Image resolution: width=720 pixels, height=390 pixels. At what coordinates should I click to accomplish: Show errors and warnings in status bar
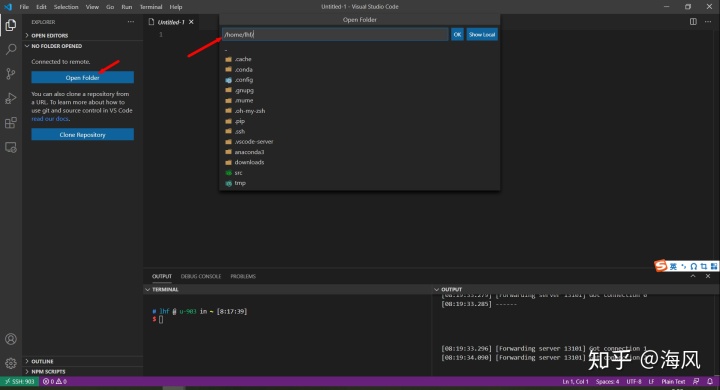coord(55,381)
